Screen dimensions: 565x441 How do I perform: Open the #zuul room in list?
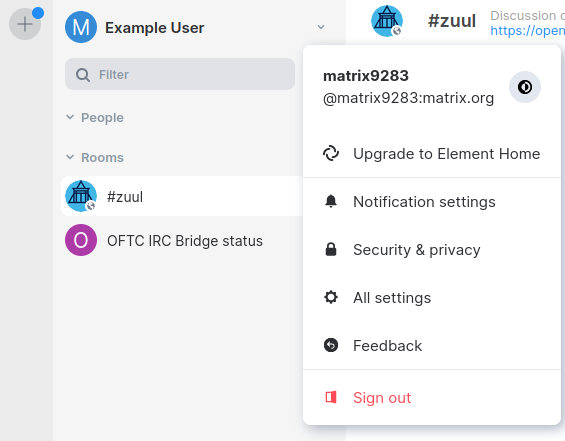click(x=182, y=196)
